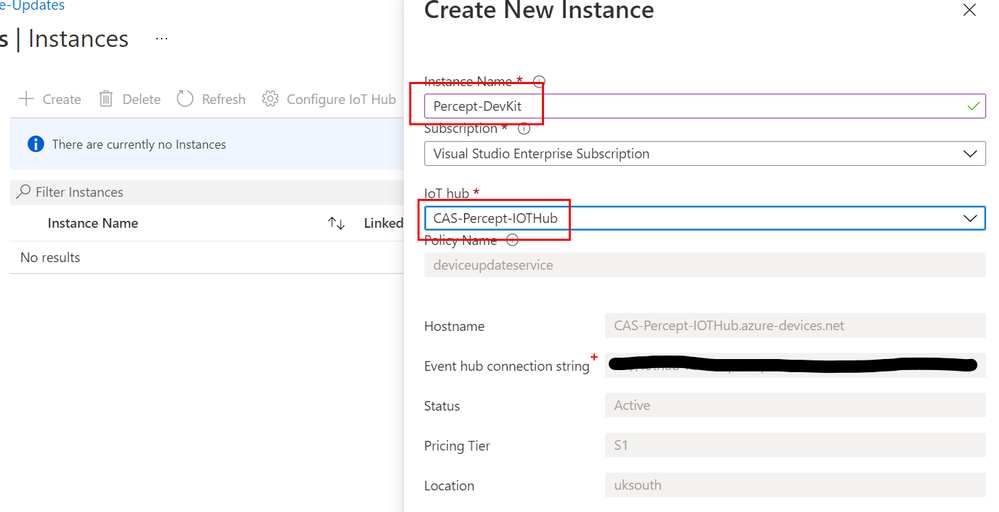The width and height of the screenshot is (999, 512).
Task: Click the info icon beside Subscription label
Action: (x=524, y=129)
